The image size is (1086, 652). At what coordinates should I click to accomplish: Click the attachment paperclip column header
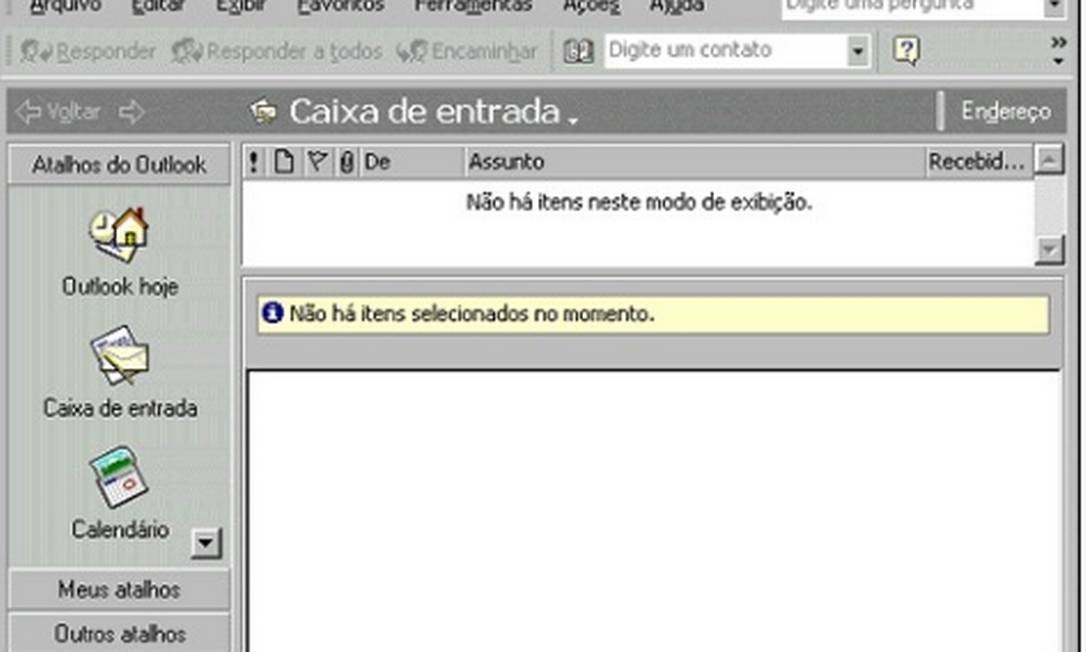click(345, 161)
